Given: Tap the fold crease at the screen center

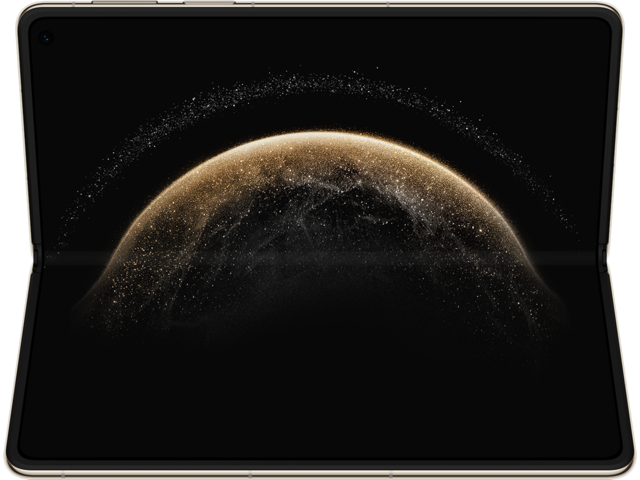Looking at the screenshot, I should 320,258.
